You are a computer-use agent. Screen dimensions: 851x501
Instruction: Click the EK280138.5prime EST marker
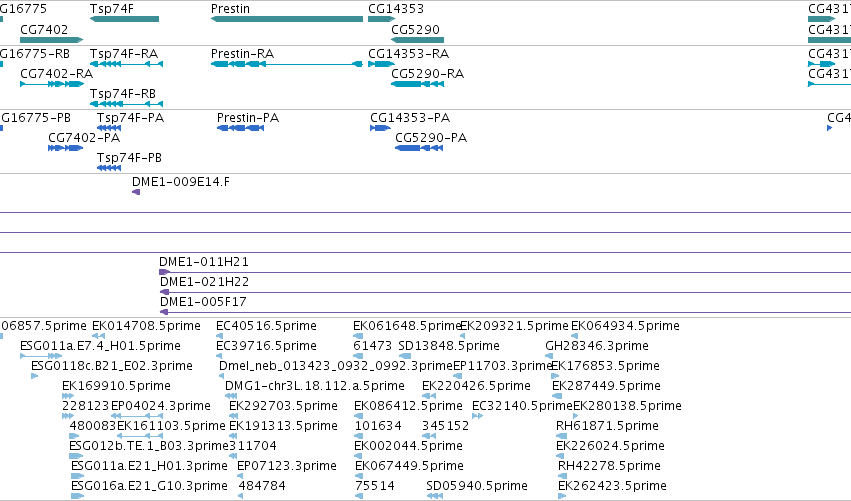[x=576, y=416]
